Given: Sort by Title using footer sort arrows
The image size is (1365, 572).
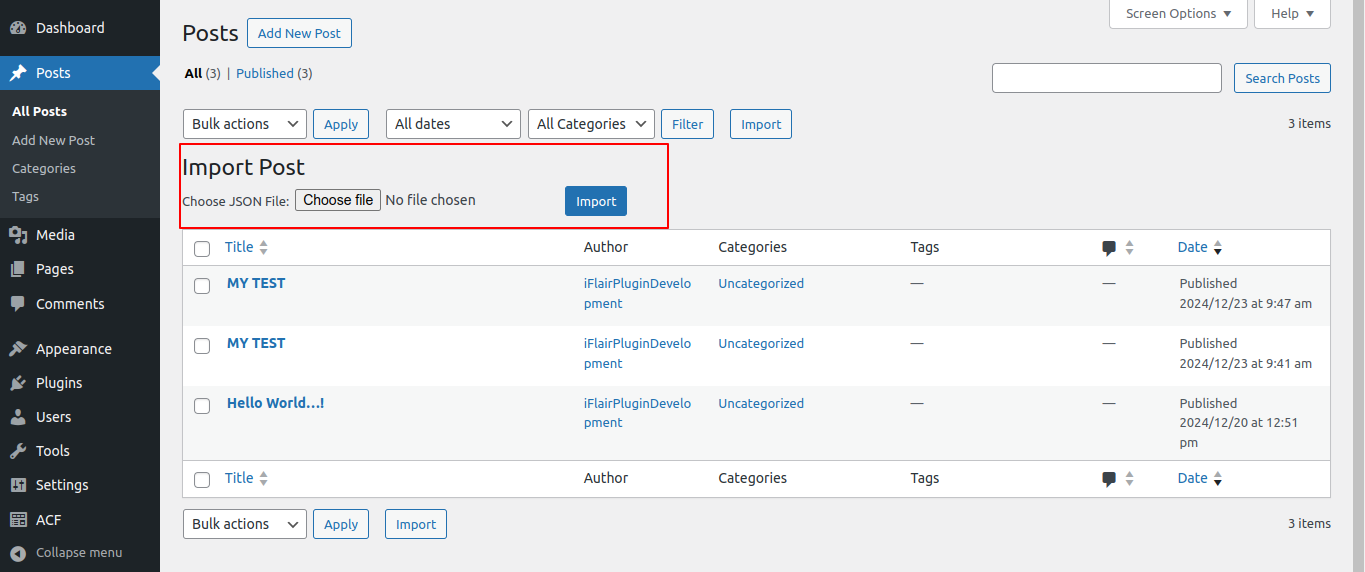Looking at the screenshot, I should pos(264,479).
